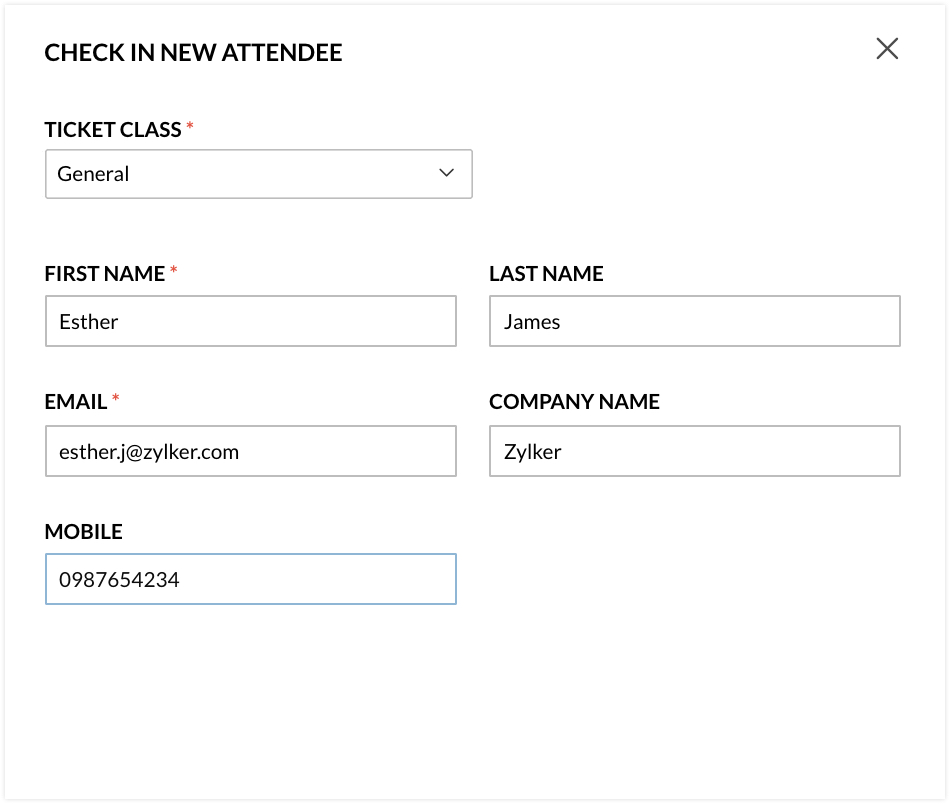Click the Check In New Attendee heading
Screen dimensions: 950x804
tap(193, 53)
